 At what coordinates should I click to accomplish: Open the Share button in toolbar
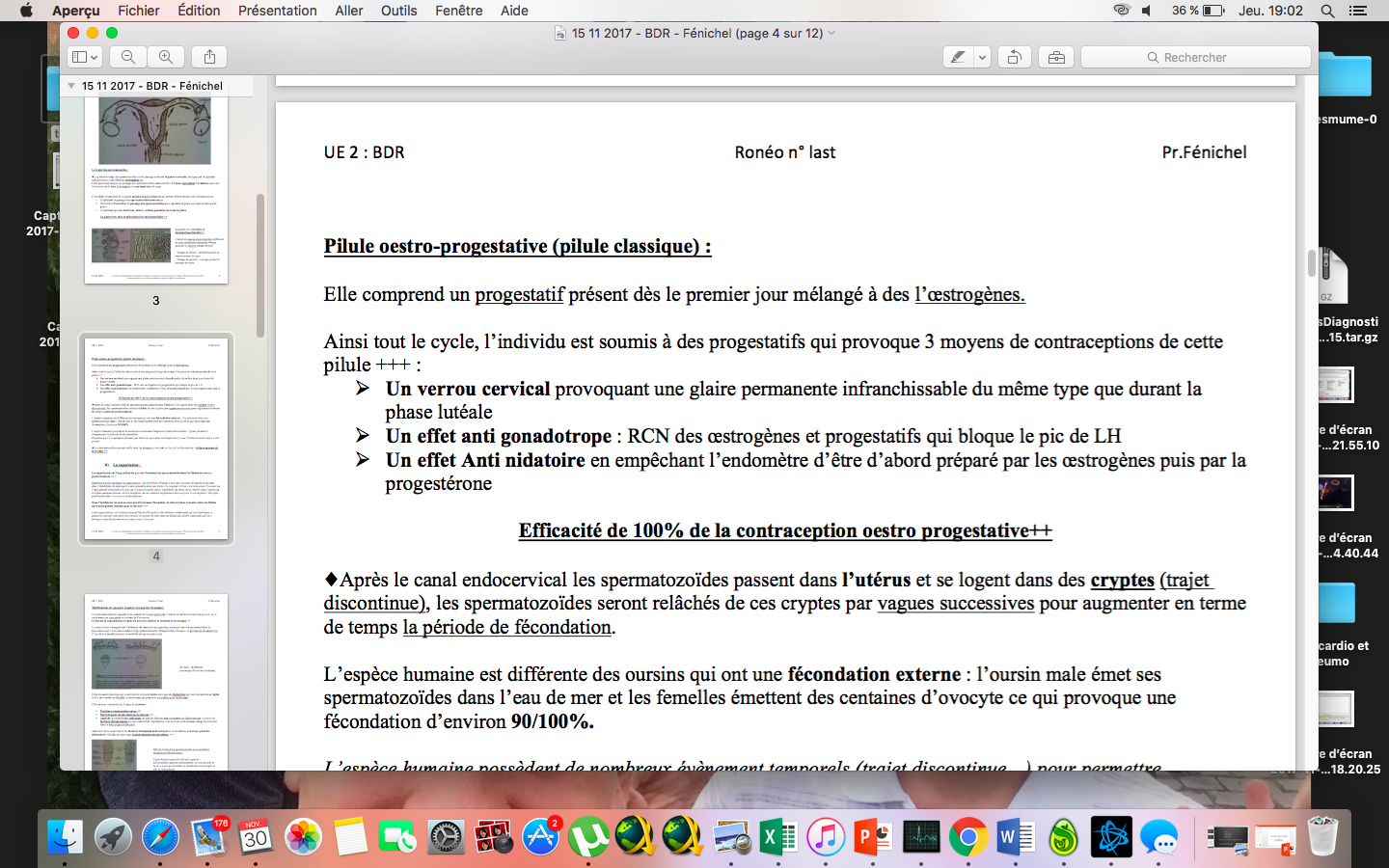(x=209, y=57)
